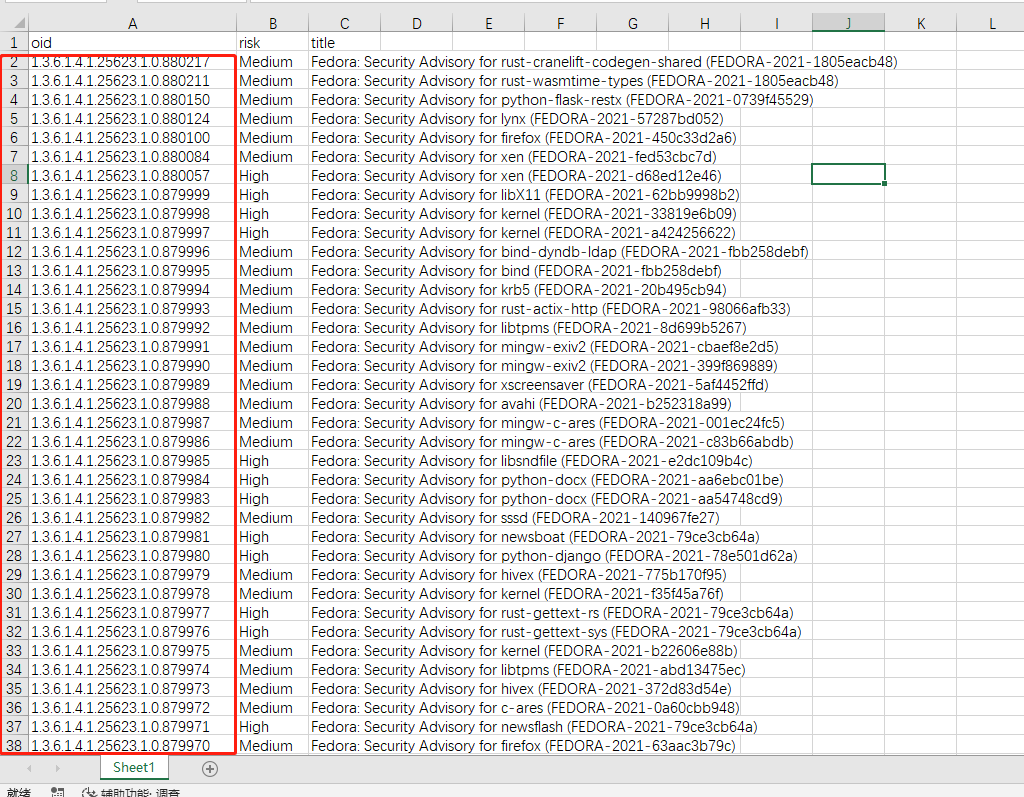Select oid cell ending 880150
1024x797 pixels.
(x=133, y=99)
